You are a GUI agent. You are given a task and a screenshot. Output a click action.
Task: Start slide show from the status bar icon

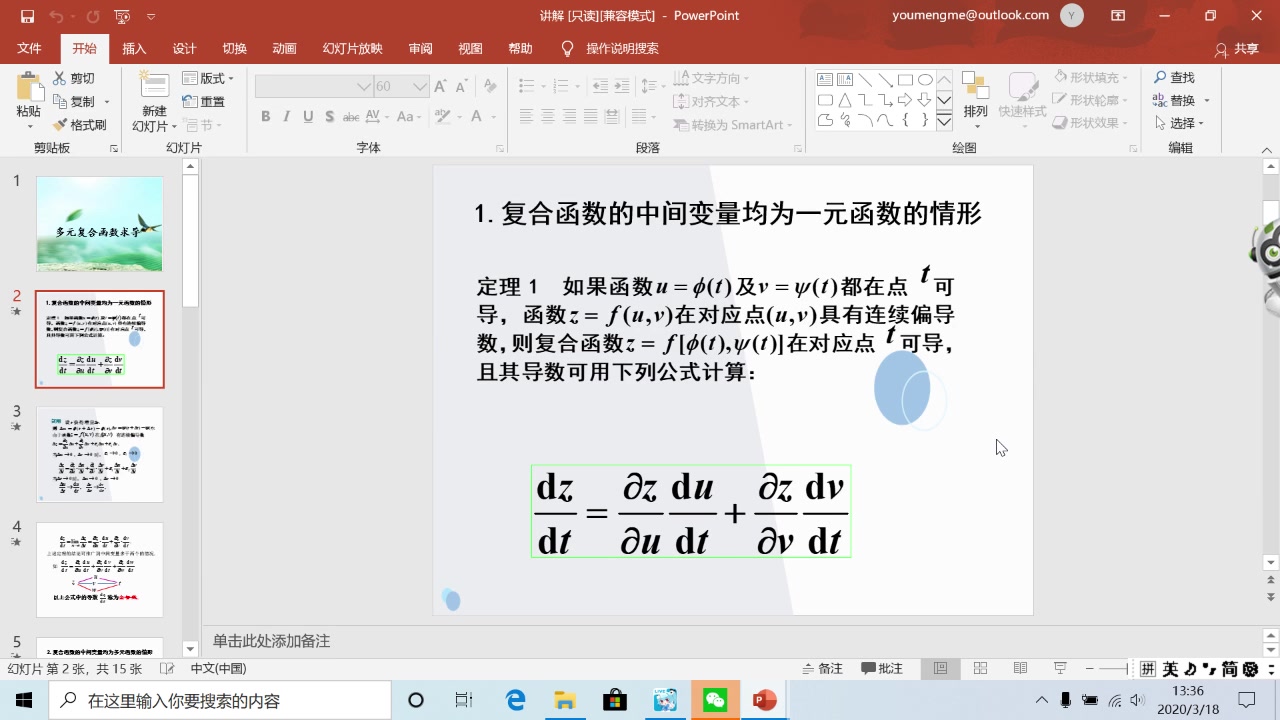(1058, 668)
